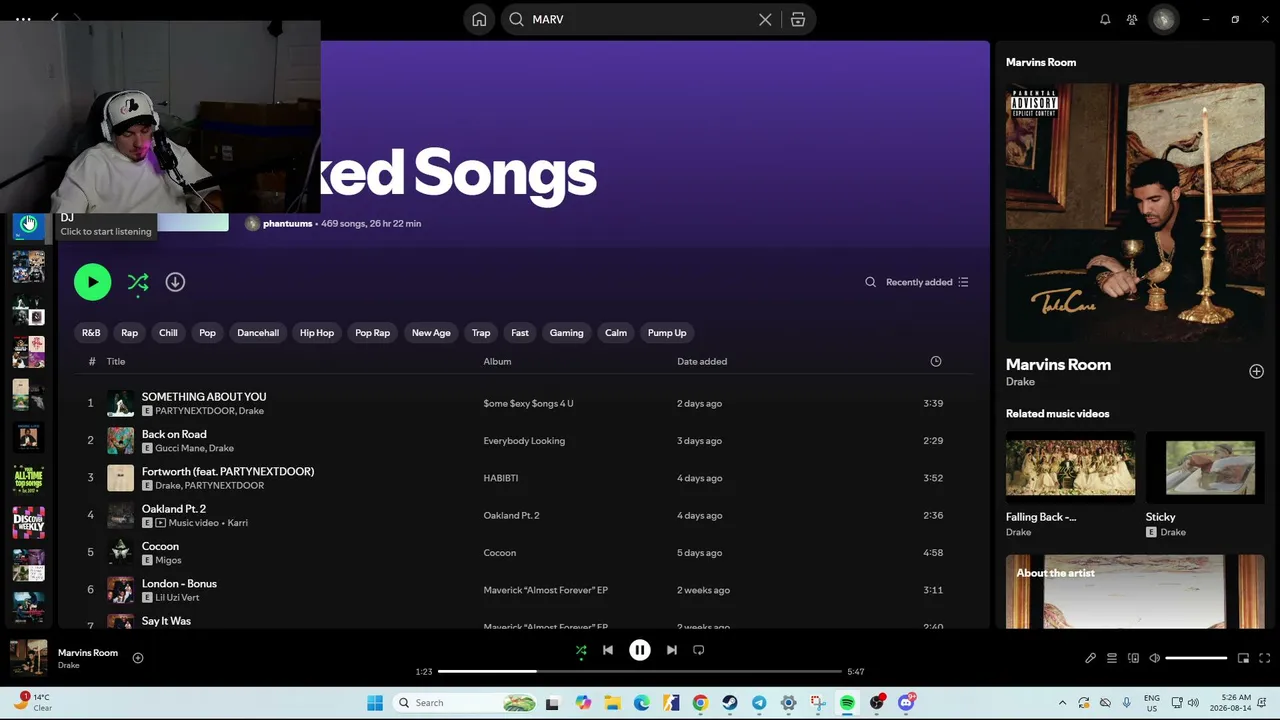The width and height of the screenshot is (1280, 720).
Task: Select the New Age filter chip
Action: pyautogui.click(x=431, y=333)
